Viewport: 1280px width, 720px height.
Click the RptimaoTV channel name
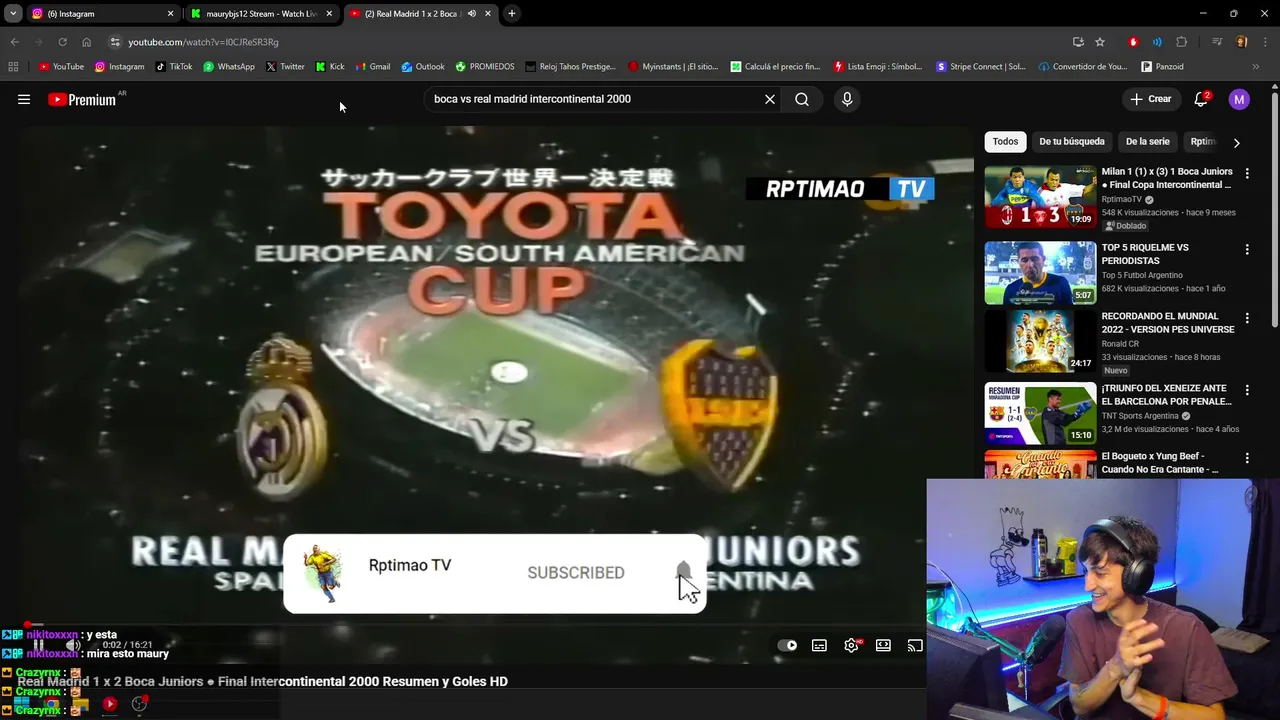[x=1122, y=200]
